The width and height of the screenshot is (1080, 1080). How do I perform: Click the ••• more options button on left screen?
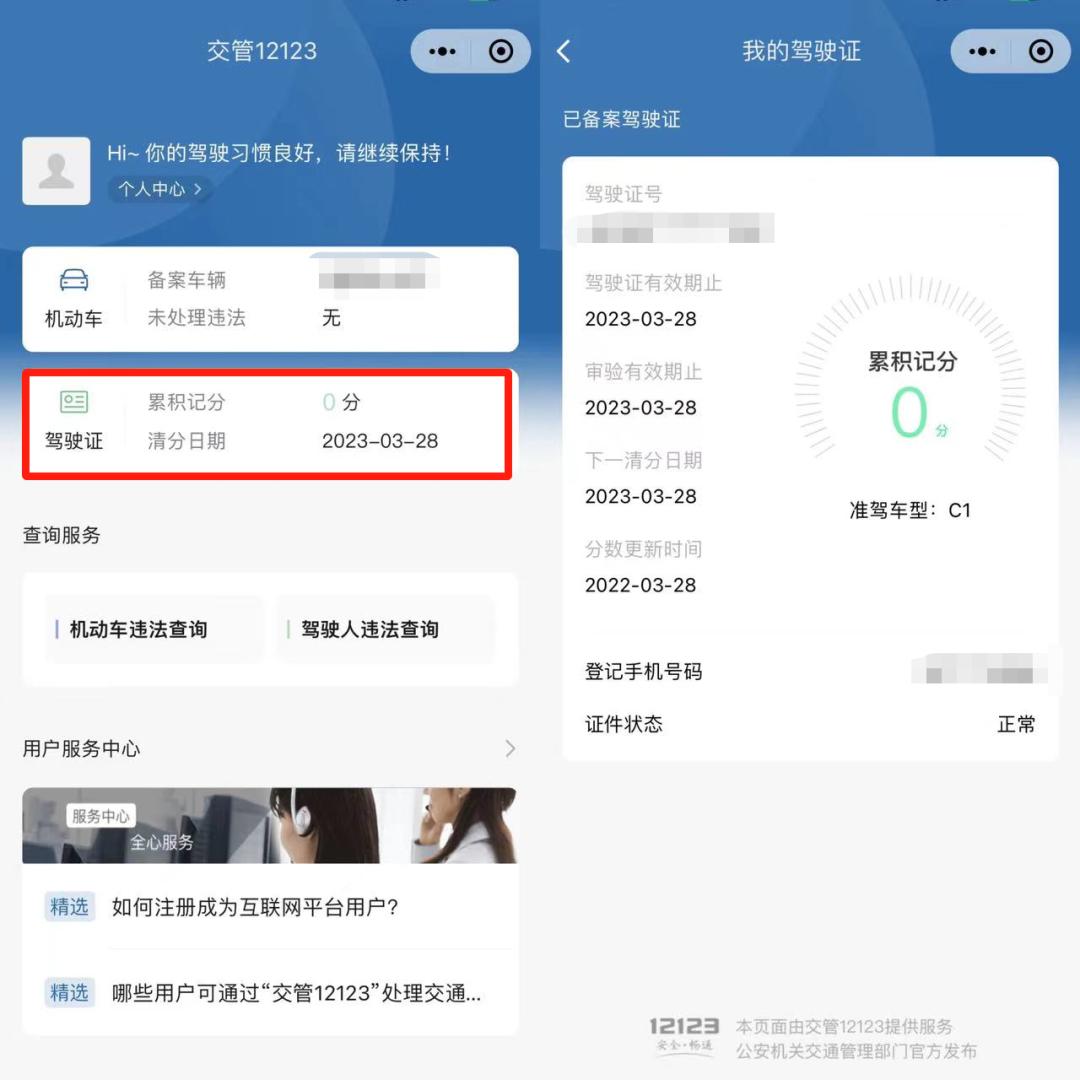[x=440, y=51]
